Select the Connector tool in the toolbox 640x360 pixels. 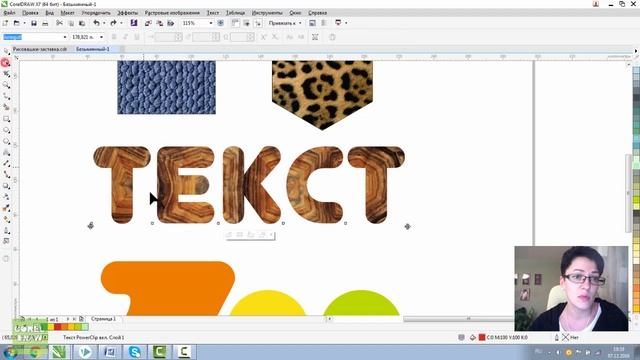click(x=6, y=175)
